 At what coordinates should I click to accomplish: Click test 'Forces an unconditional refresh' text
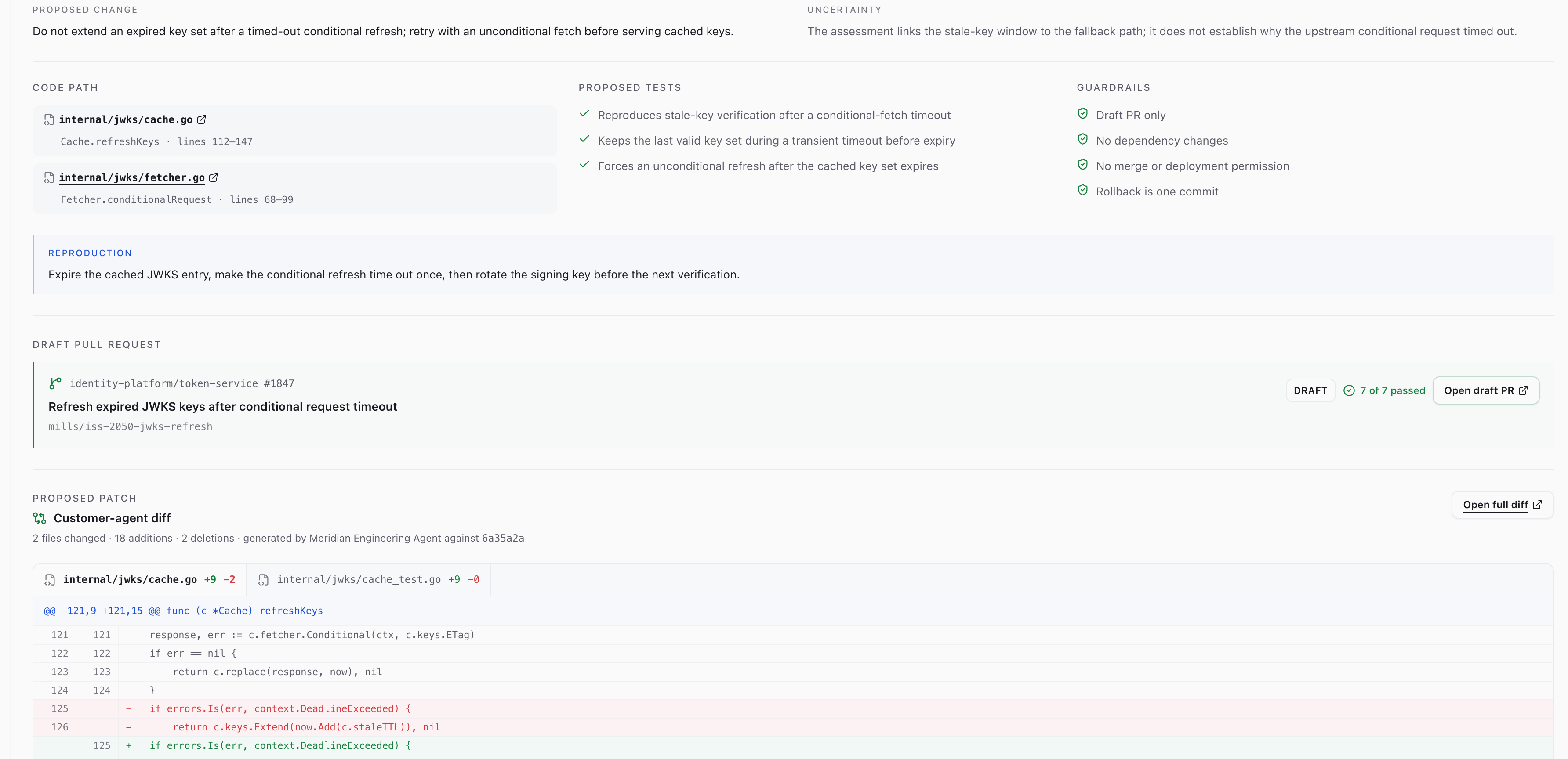[x=768, y=166]
